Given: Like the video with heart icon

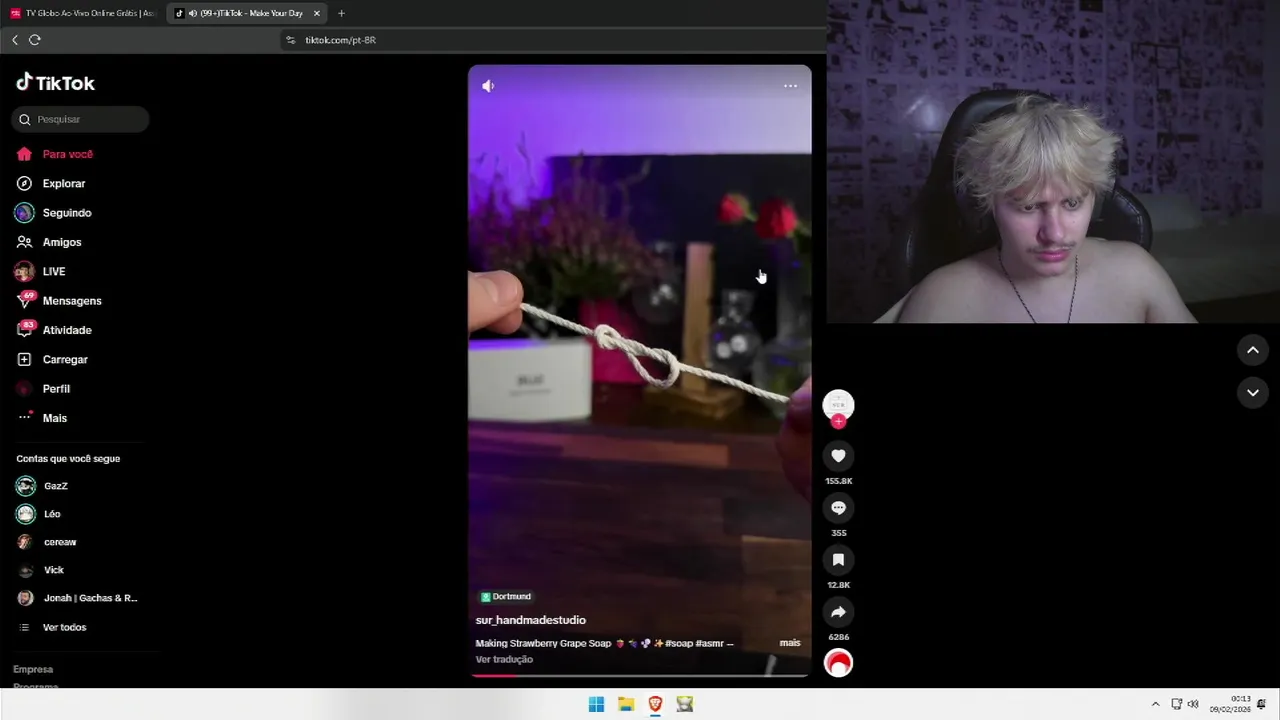Looking at the screenshot, I should pyautogui.click(x=838, y=456).
